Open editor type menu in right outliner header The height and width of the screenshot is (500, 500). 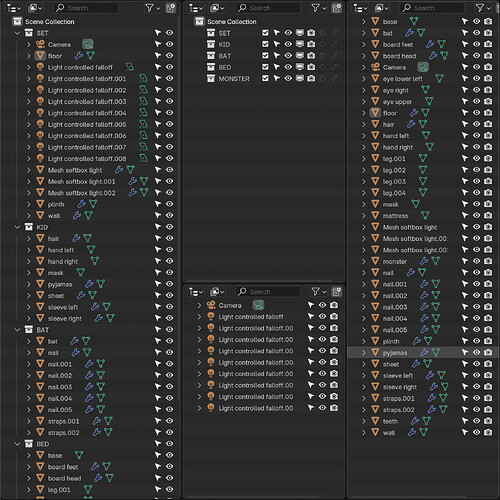[360, 8]
